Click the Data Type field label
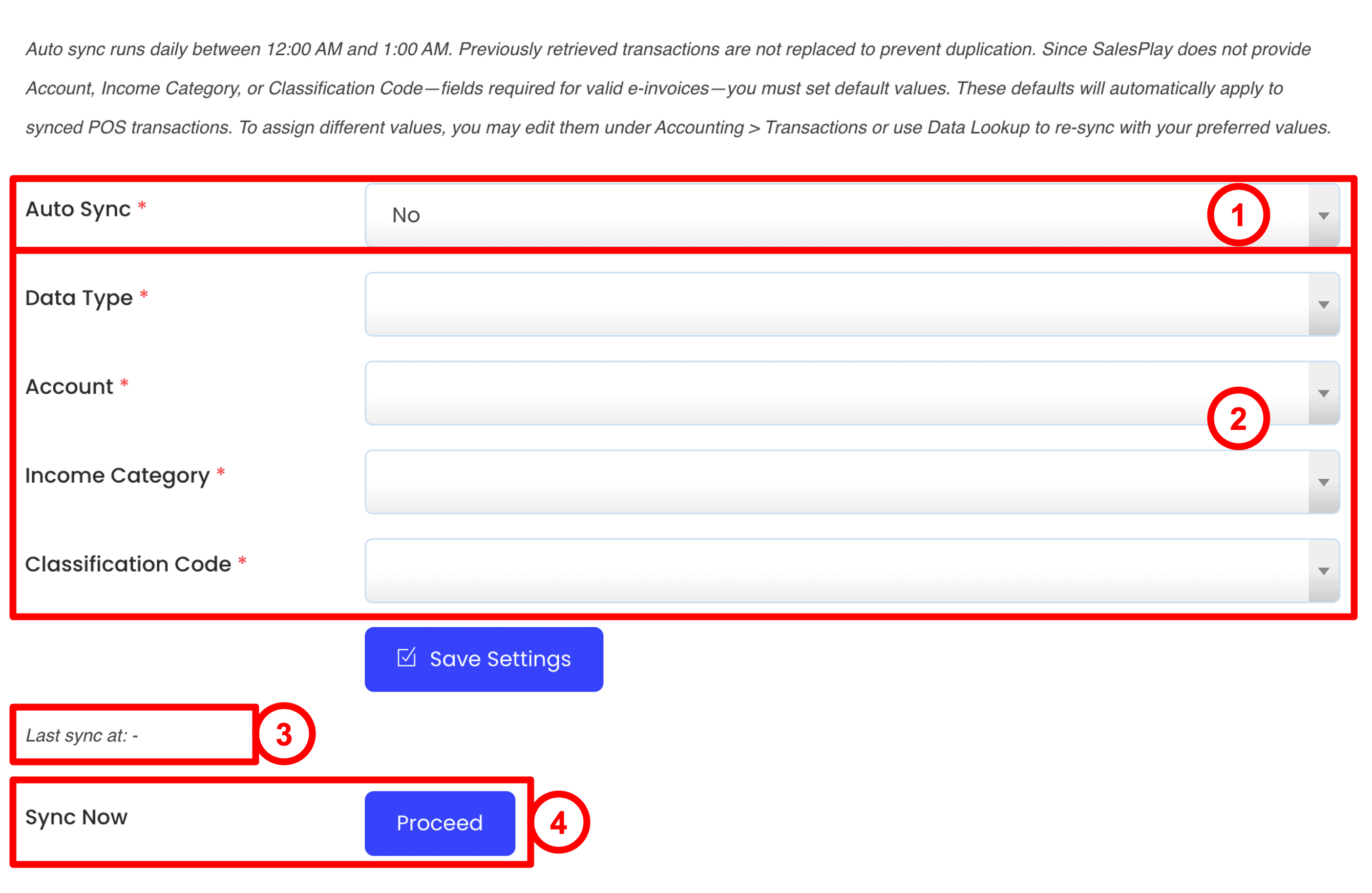Image resolution: width=1372 pixels, height=893 pixels. tap(79, 298)
